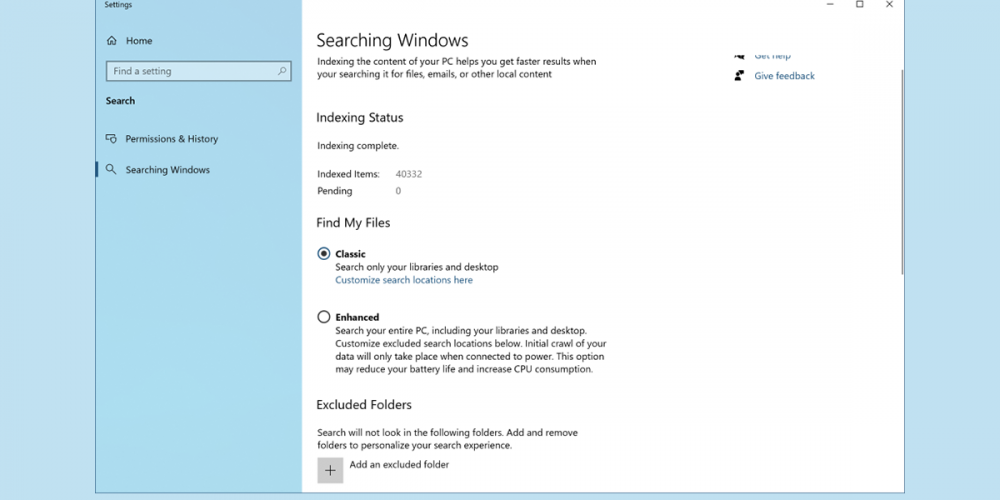This screenshot has width=1000, height=500.
Task: Click into the Find a setting search field
Action: point(190,71)
